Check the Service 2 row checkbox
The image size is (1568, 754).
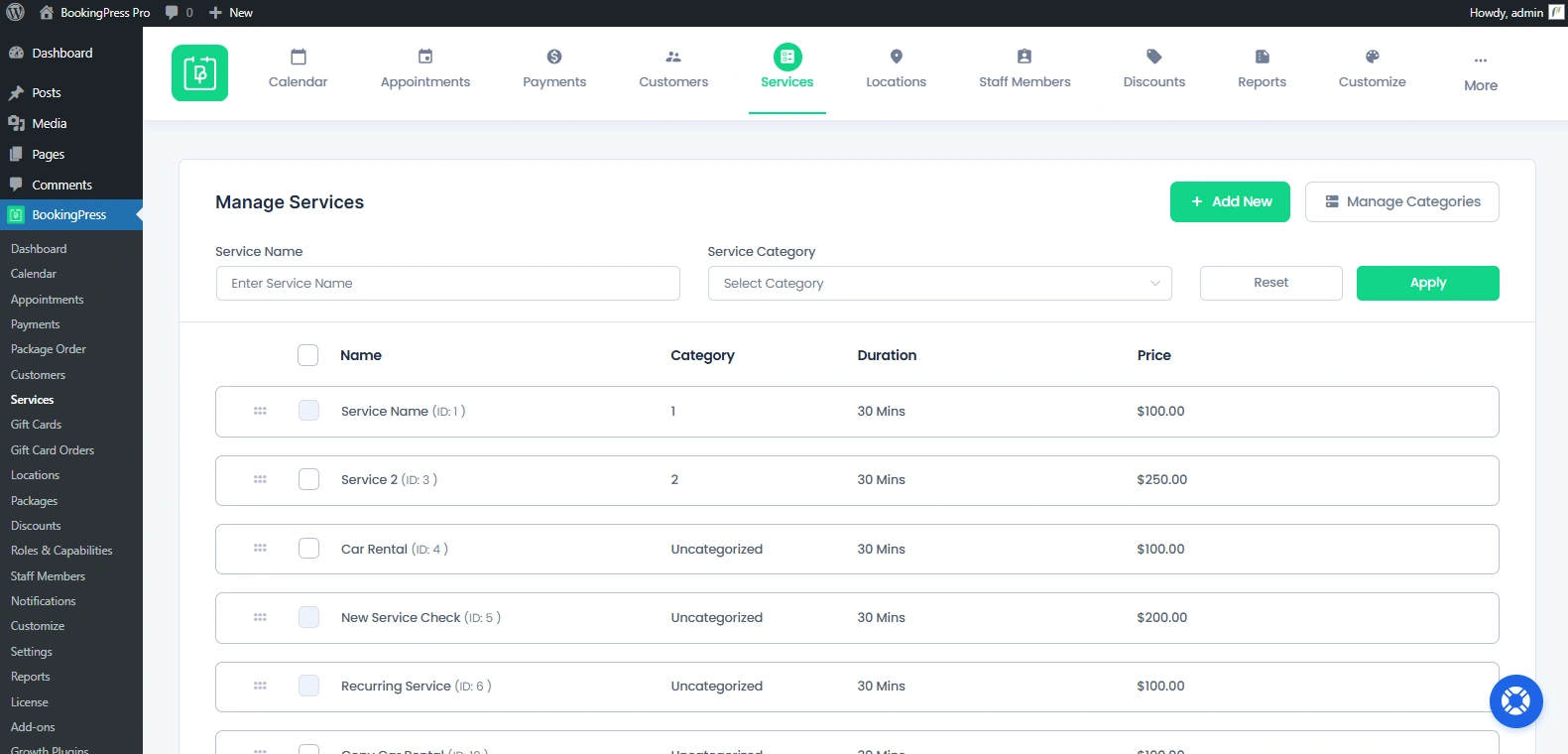tap(308, 479)
